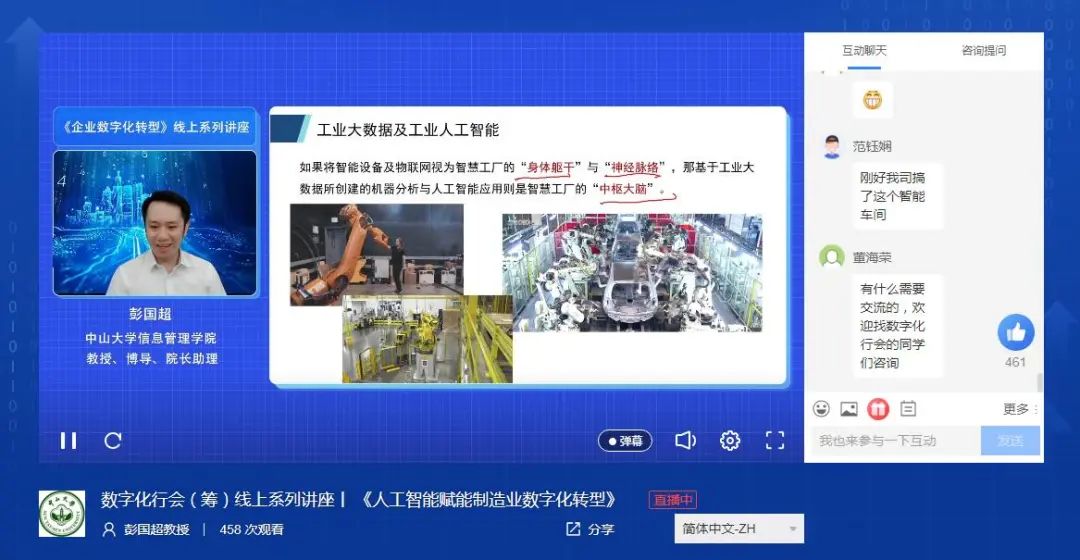The image size is (1080, 560).
Task: Open the emoji picker in chat
Action: (821, 408)
